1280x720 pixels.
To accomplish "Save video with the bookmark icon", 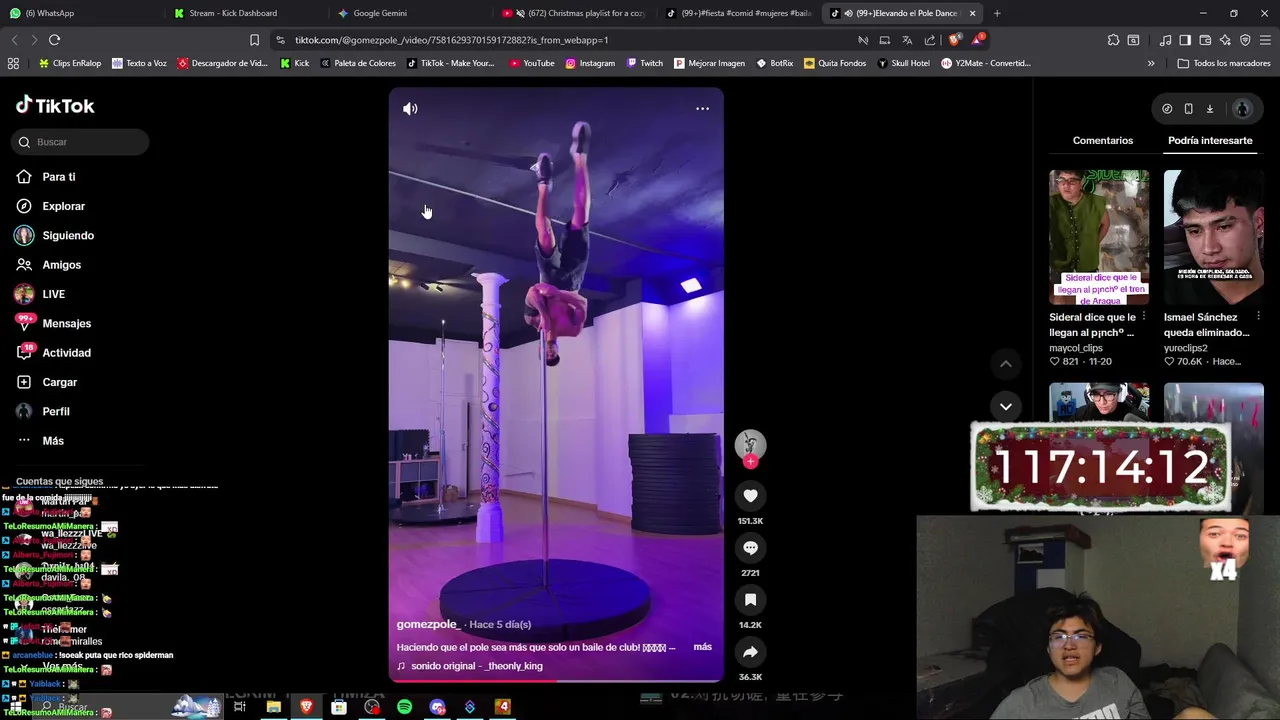I will tap(750, 600).
